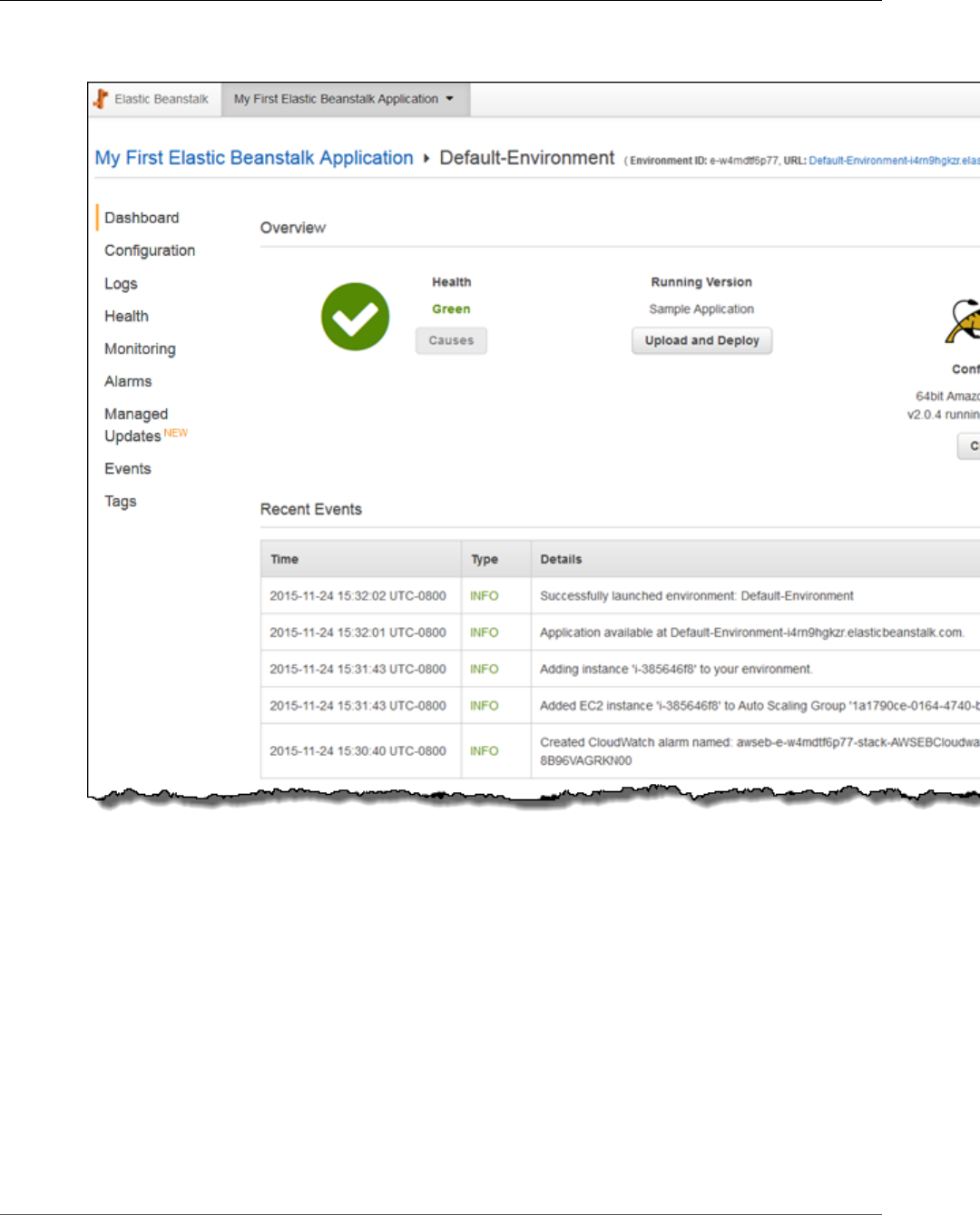The width and height of the screenshot is (980, 1215).
Task: Open Logs in the sidebar
Action: pyautogui.click(x=121, y=284)
